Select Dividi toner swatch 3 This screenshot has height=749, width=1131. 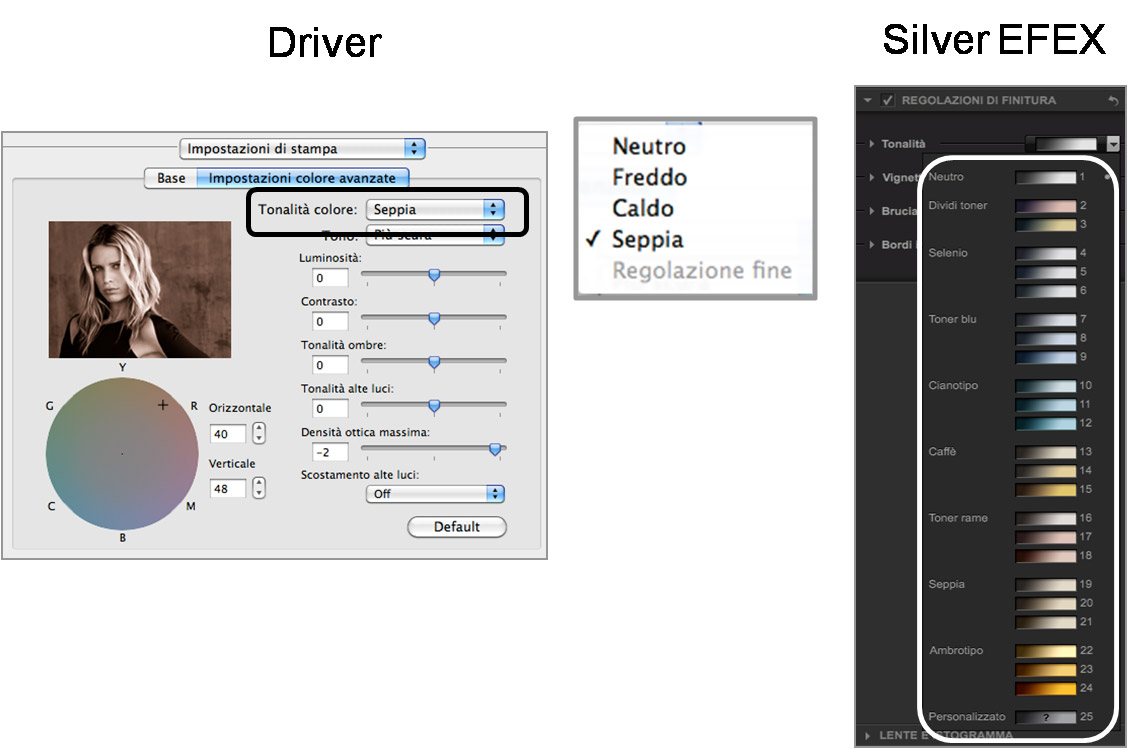1045,224
